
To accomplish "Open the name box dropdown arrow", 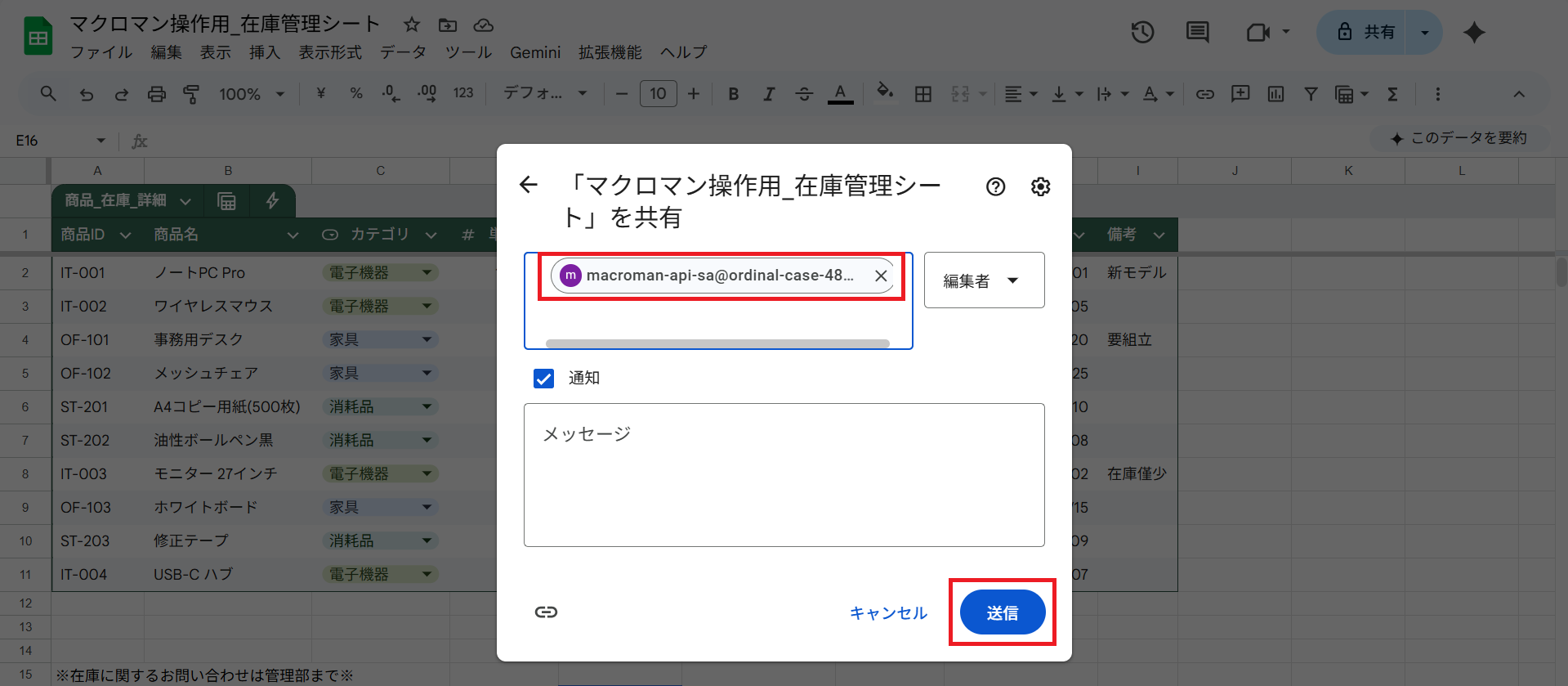I will click(101, 141).
